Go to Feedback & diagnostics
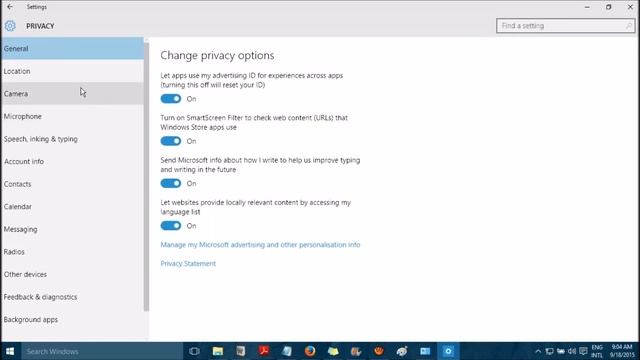This screenshot has width=640, height=360. (x=72, y=297)
